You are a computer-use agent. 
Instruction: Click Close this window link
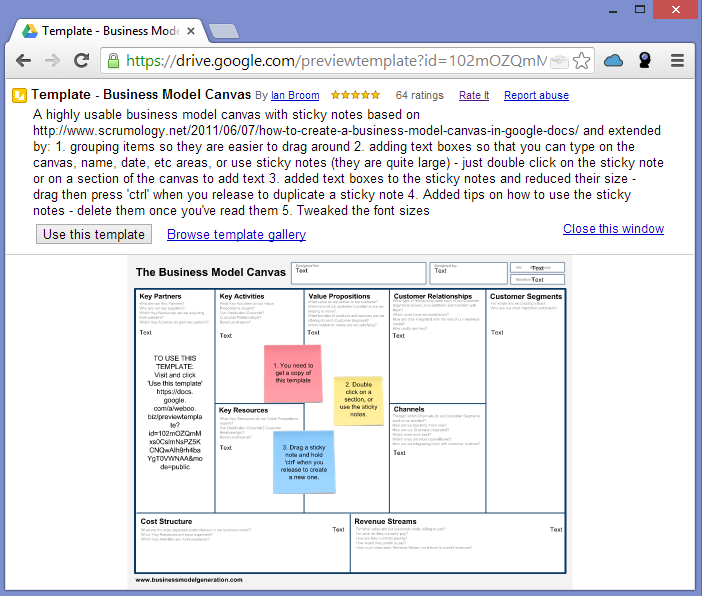click(x=613, y=229)
